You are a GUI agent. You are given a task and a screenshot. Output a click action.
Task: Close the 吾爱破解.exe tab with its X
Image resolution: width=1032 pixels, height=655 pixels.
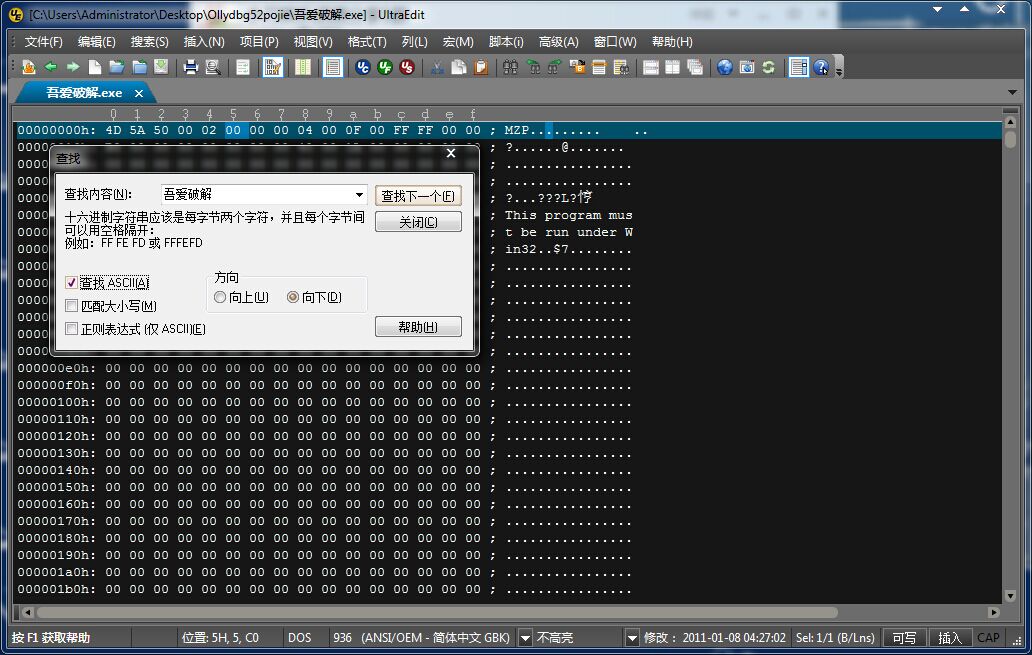click(139, 93)
